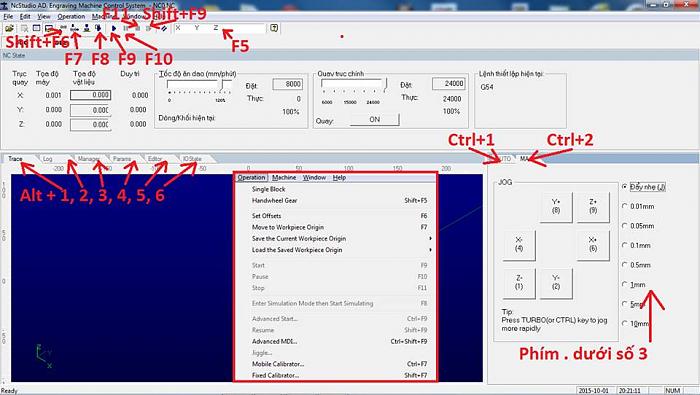Click the G54 current command text
Image resolution: width=700 pixels, height=395 pixels.
pyautogui.click(x=487, y=87)
